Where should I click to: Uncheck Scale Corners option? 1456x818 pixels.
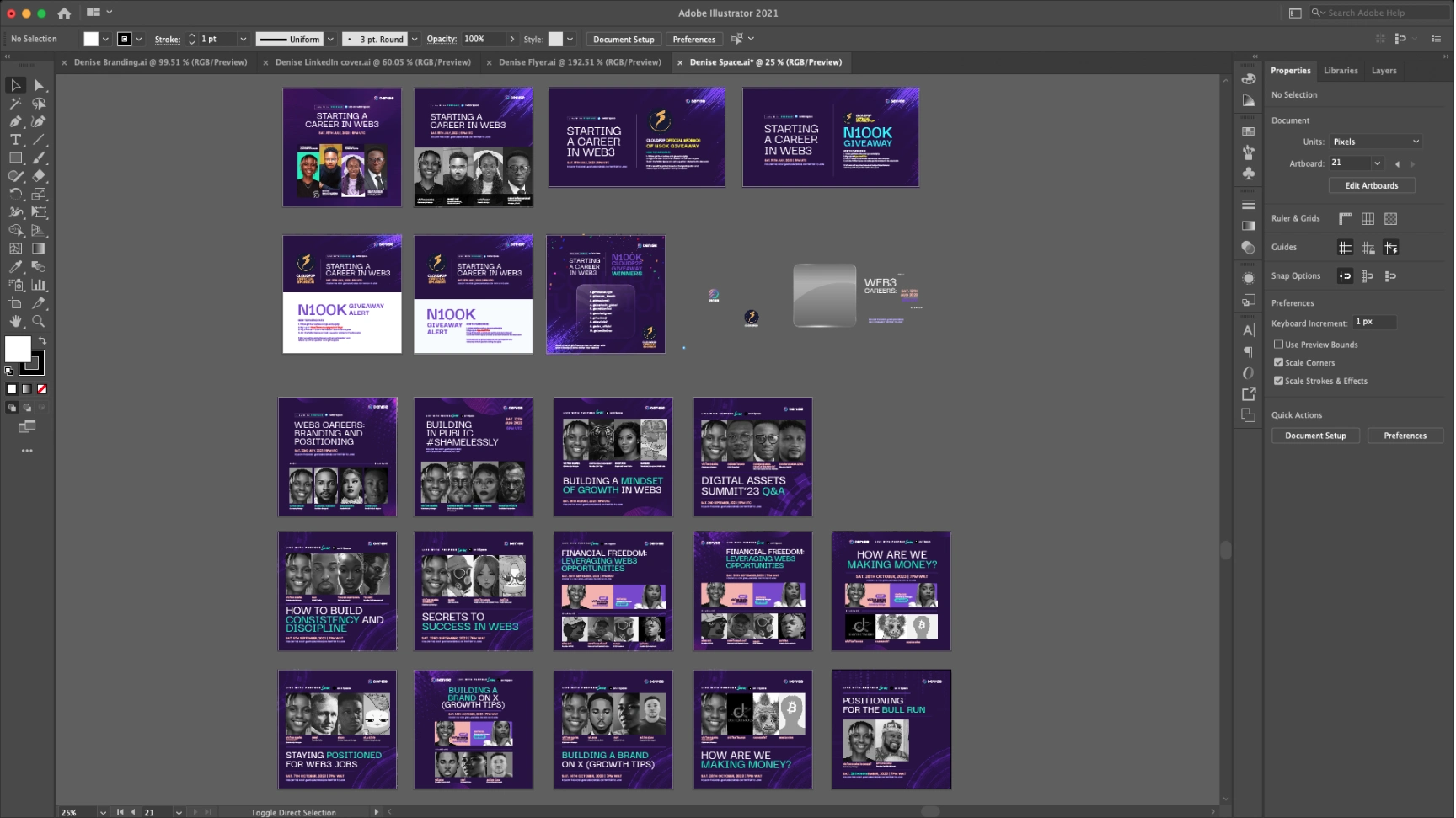click(x=1278, y=363)
